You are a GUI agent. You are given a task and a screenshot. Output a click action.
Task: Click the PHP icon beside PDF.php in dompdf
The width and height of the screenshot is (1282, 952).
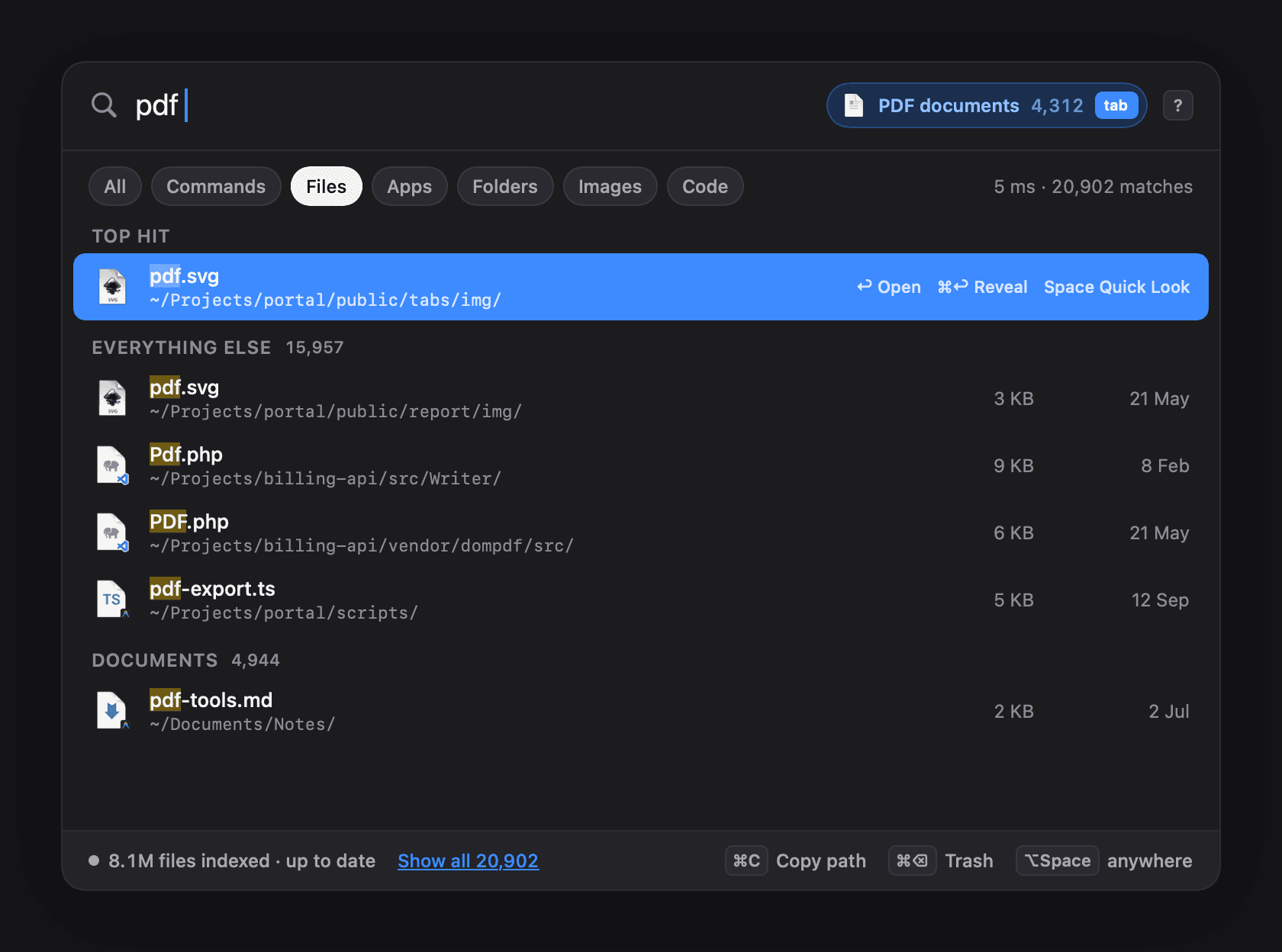point(112,532)
